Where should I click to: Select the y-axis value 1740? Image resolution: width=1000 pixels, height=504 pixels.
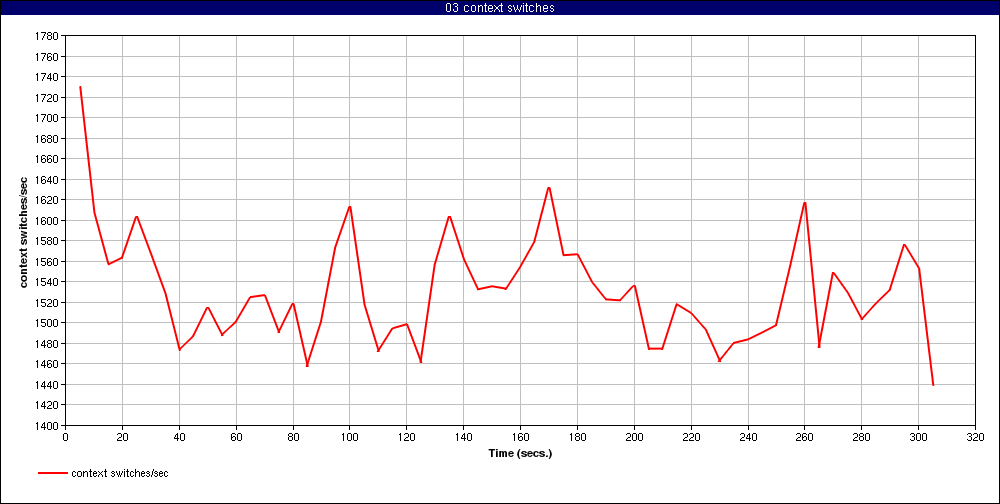[x=48, y=77]
